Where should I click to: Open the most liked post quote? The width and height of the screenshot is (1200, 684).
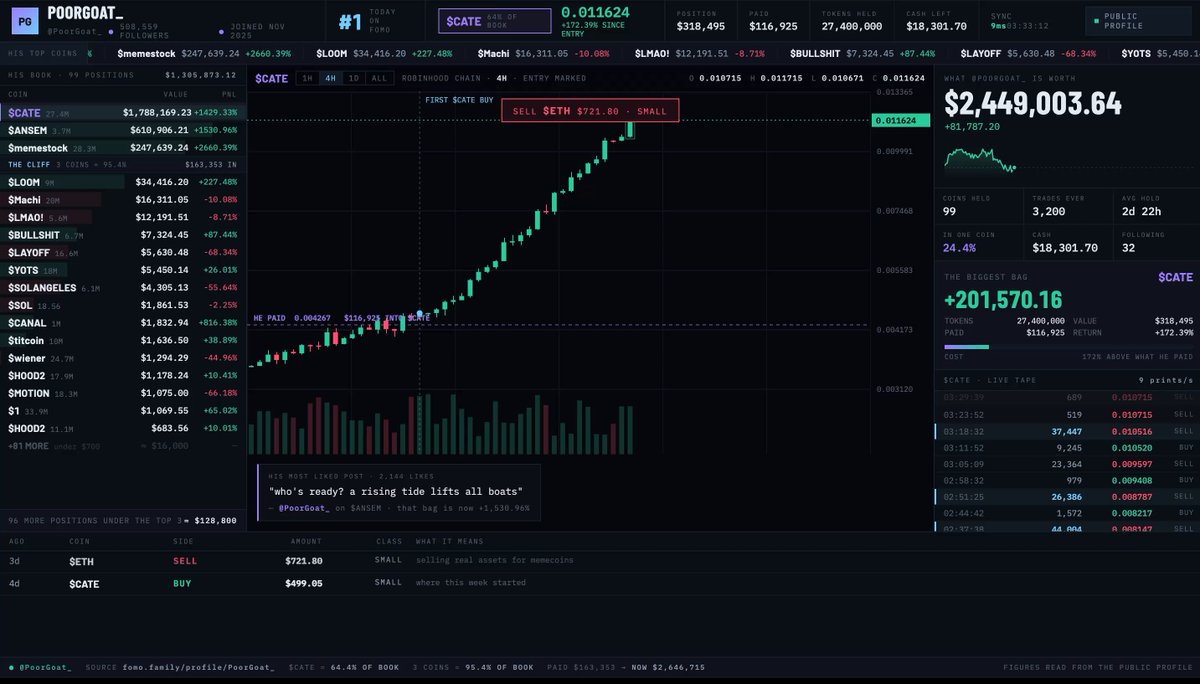pyautogui.click(x=397, y=490)
